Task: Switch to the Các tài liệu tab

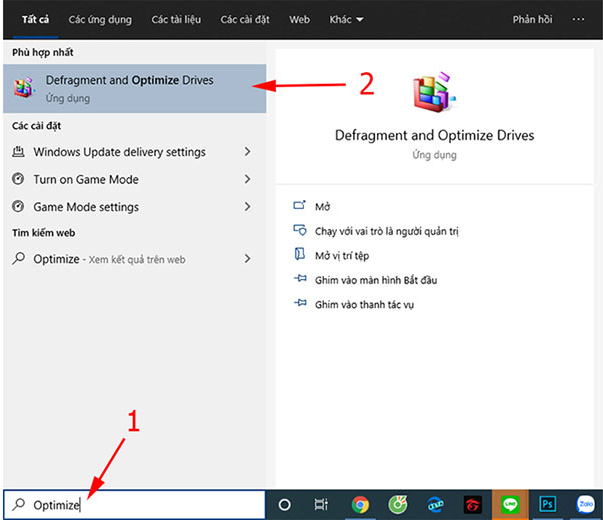Action: pos(176,19)
